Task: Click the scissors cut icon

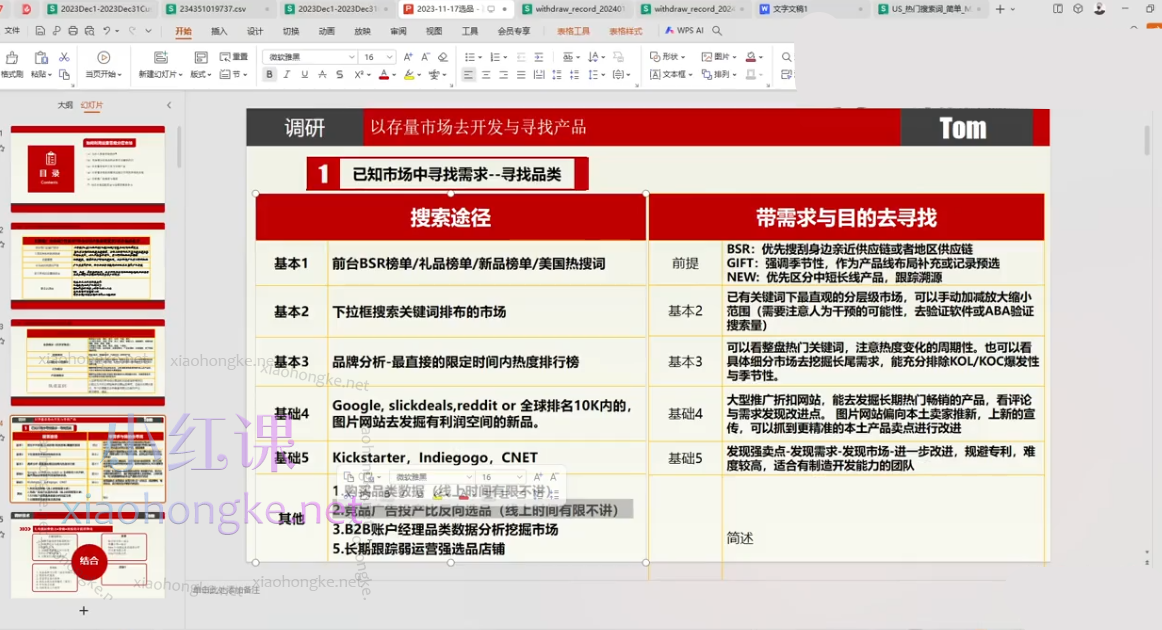Action: pos(64,56)
